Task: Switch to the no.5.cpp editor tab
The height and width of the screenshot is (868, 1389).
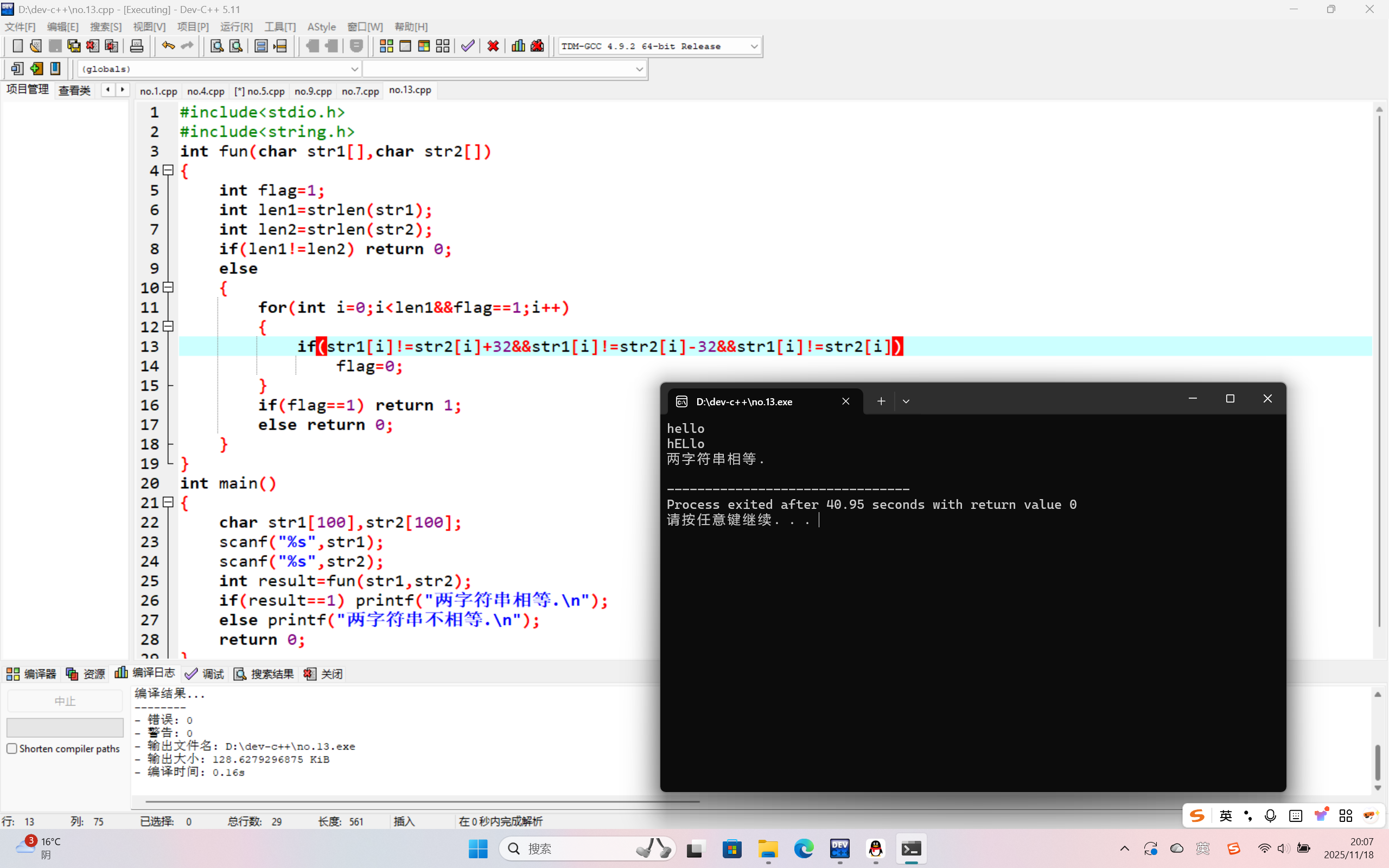Action: pyautogui.click(x=259, y=91)
